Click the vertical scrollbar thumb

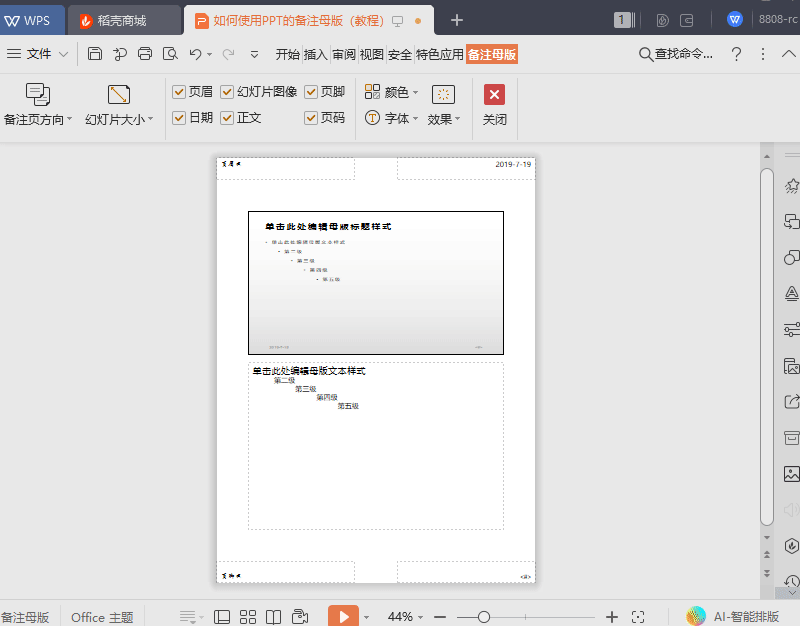pos(767,346)
